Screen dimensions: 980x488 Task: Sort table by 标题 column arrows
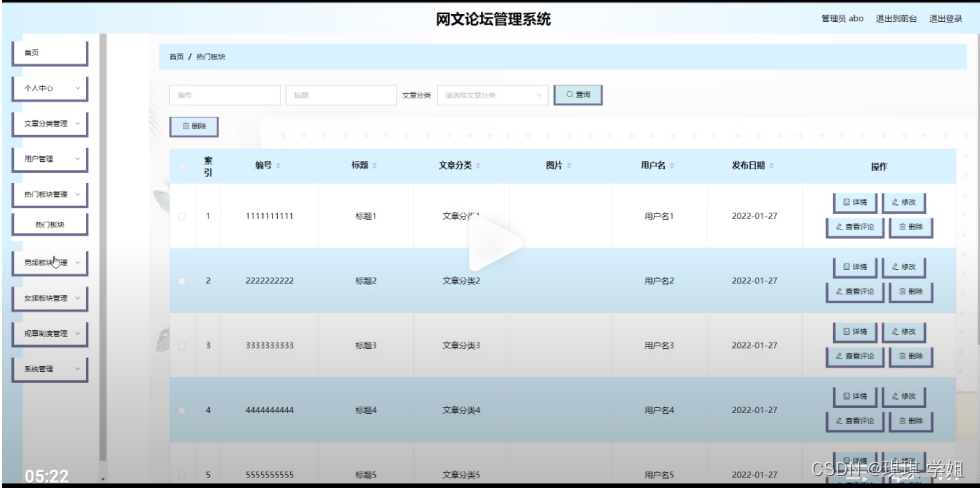374,166
